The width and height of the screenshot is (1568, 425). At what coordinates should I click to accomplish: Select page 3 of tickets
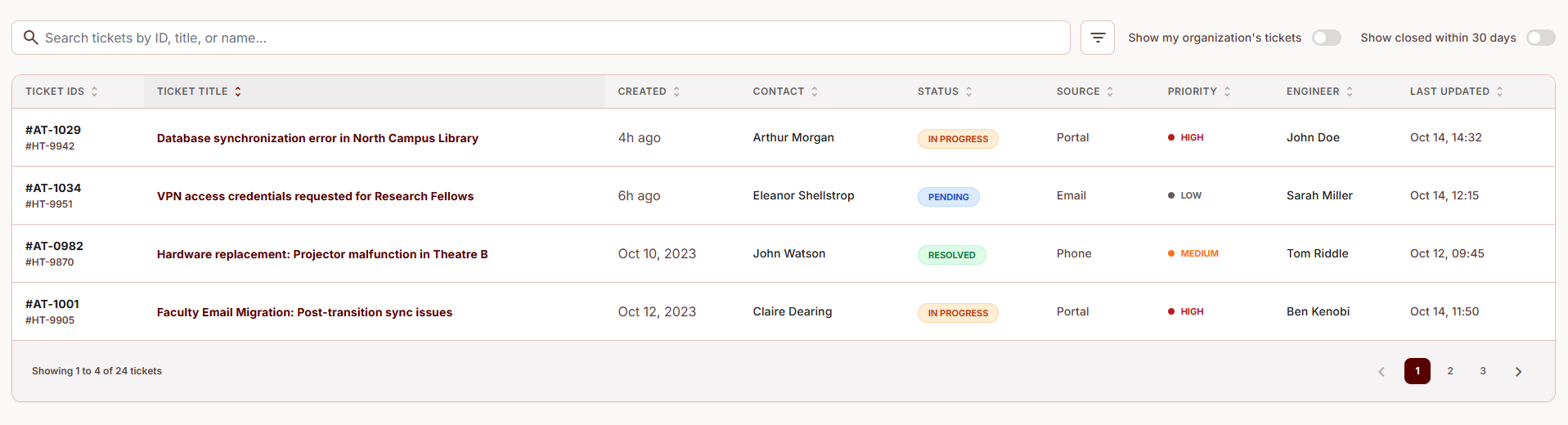coord(1483,371)
